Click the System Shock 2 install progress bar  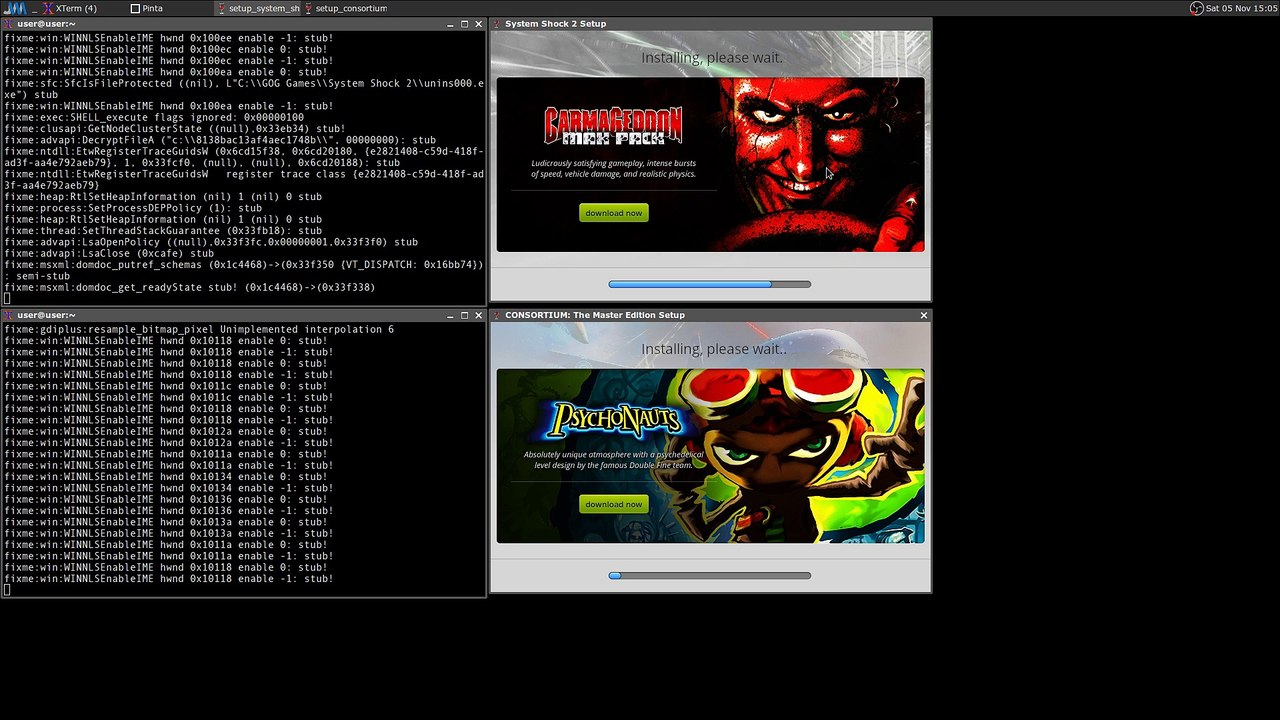pos(710,284)
